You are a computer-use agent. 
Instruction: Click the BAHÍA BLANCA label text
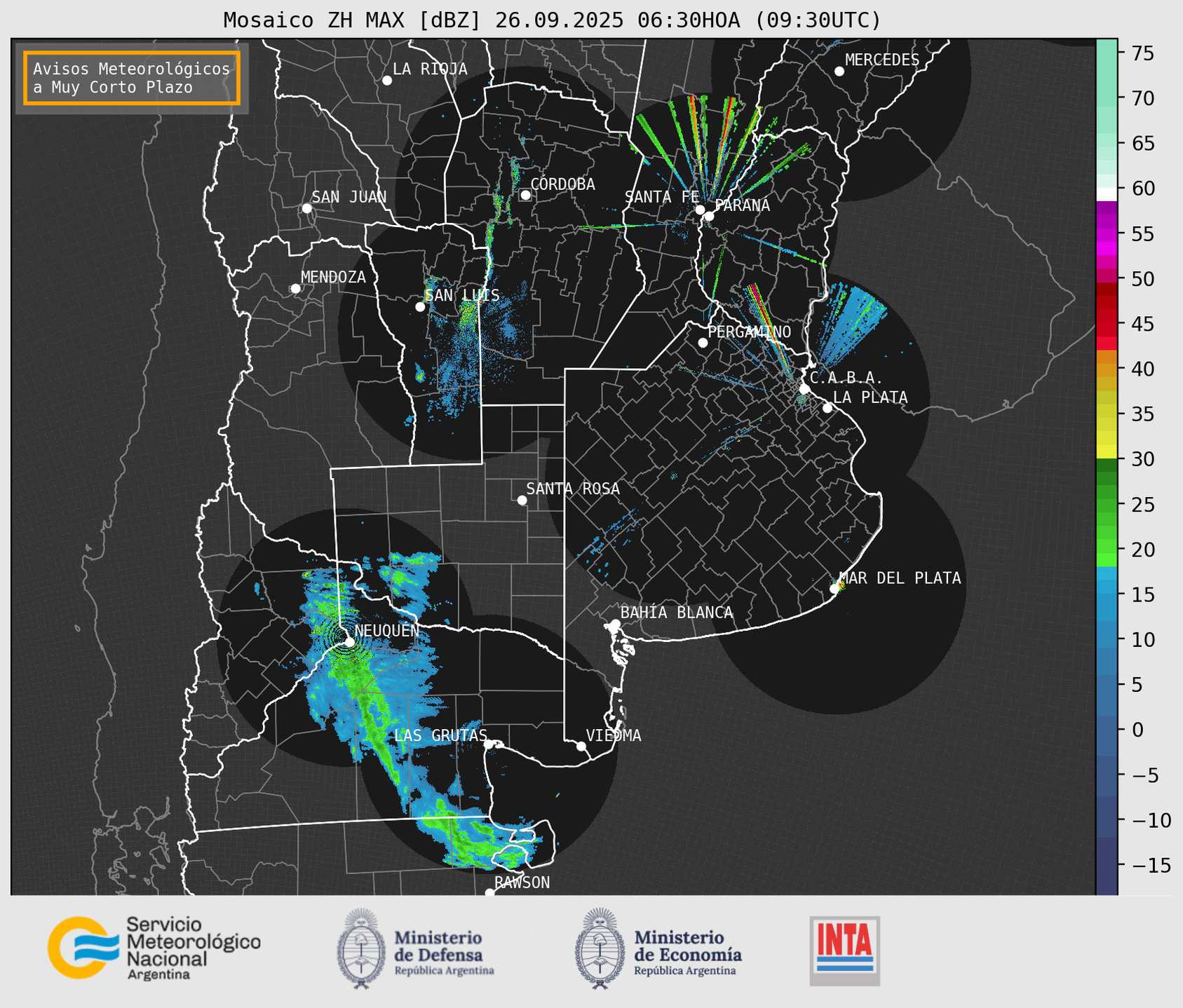pos(677,613)
